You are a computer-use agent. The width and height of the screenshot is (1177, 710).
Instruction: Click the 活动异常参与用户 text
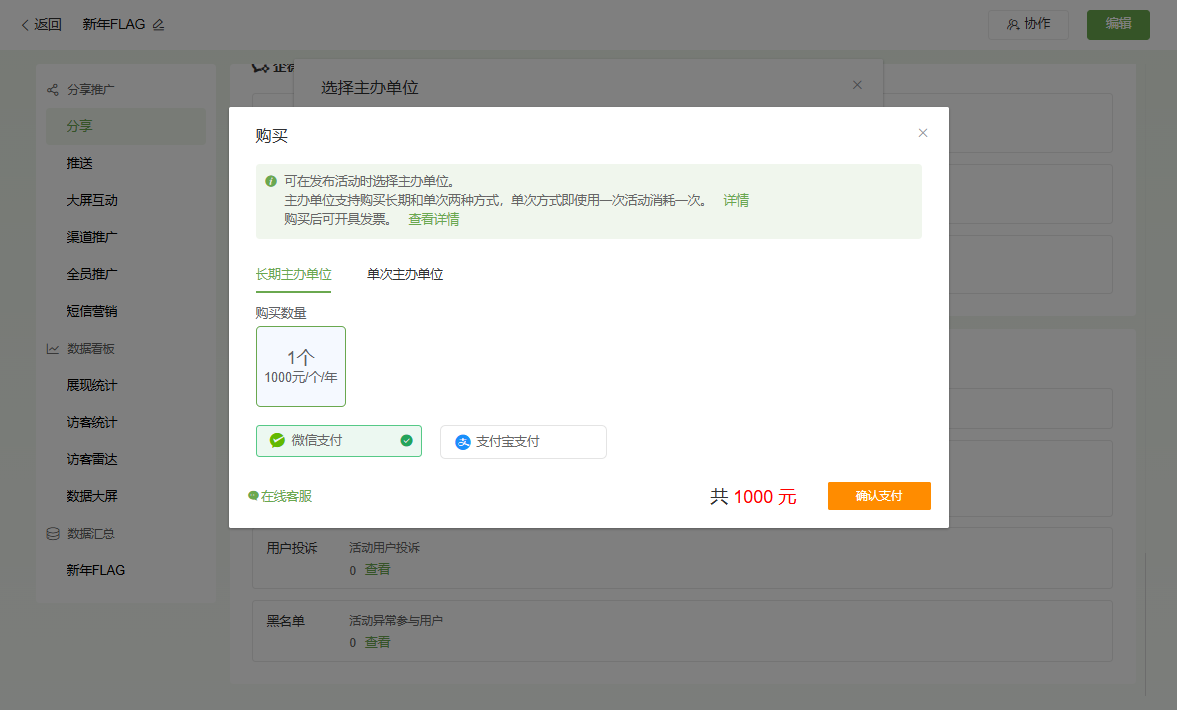point(396,621)
